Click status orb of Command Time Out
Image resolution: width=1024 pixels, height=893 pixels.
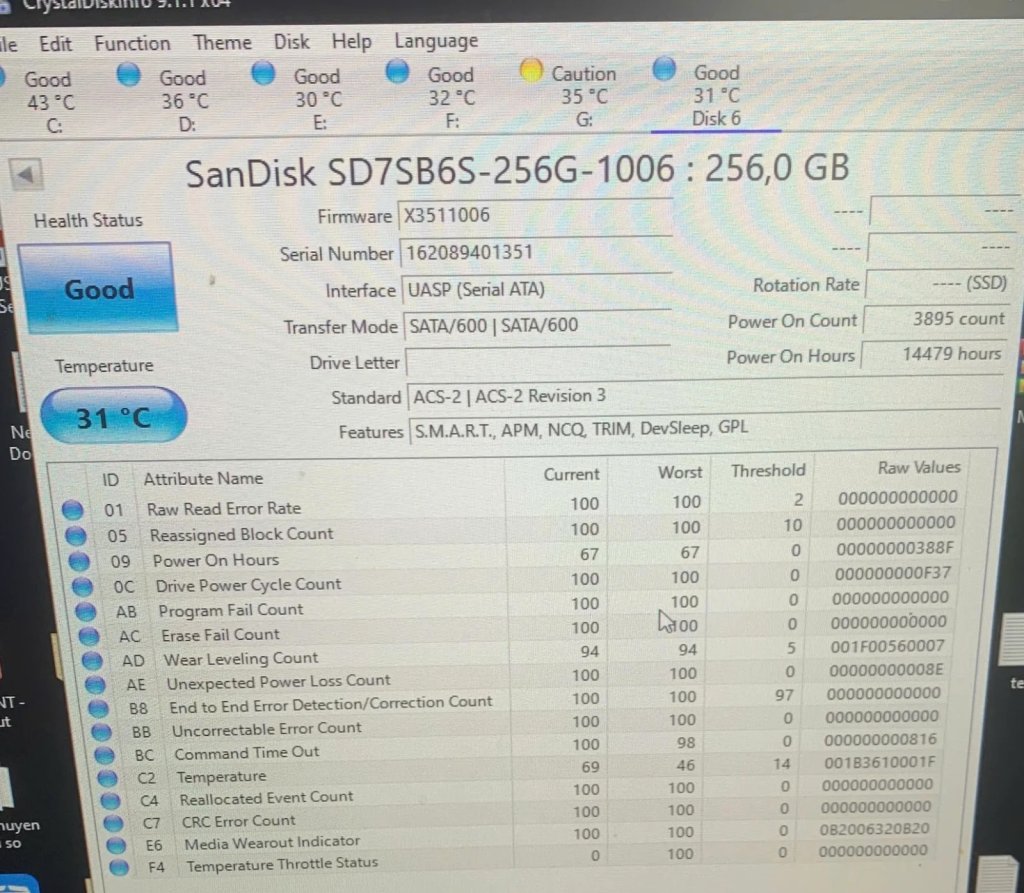[104, 755]
